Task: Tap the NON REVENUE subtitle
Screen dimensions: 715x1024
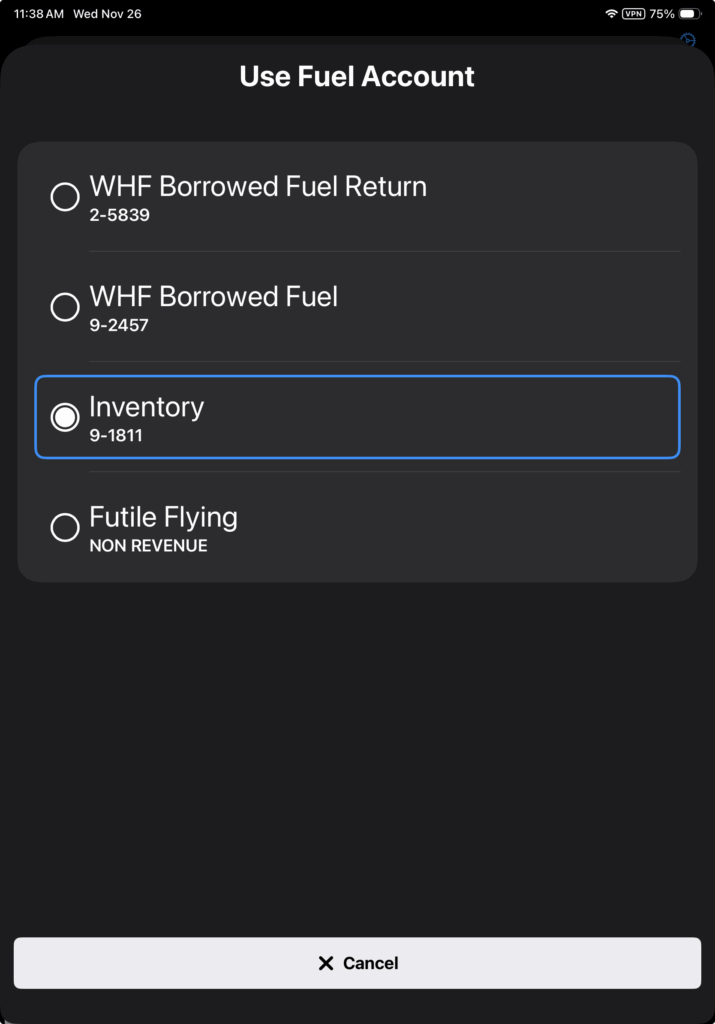Action: click(x=148, y=546)
